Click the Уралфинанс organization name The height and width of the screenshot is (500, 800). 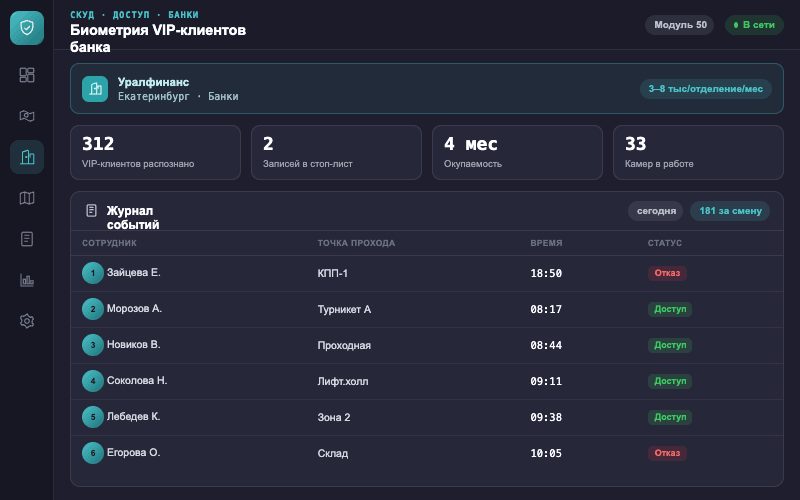tap(154, 82)
